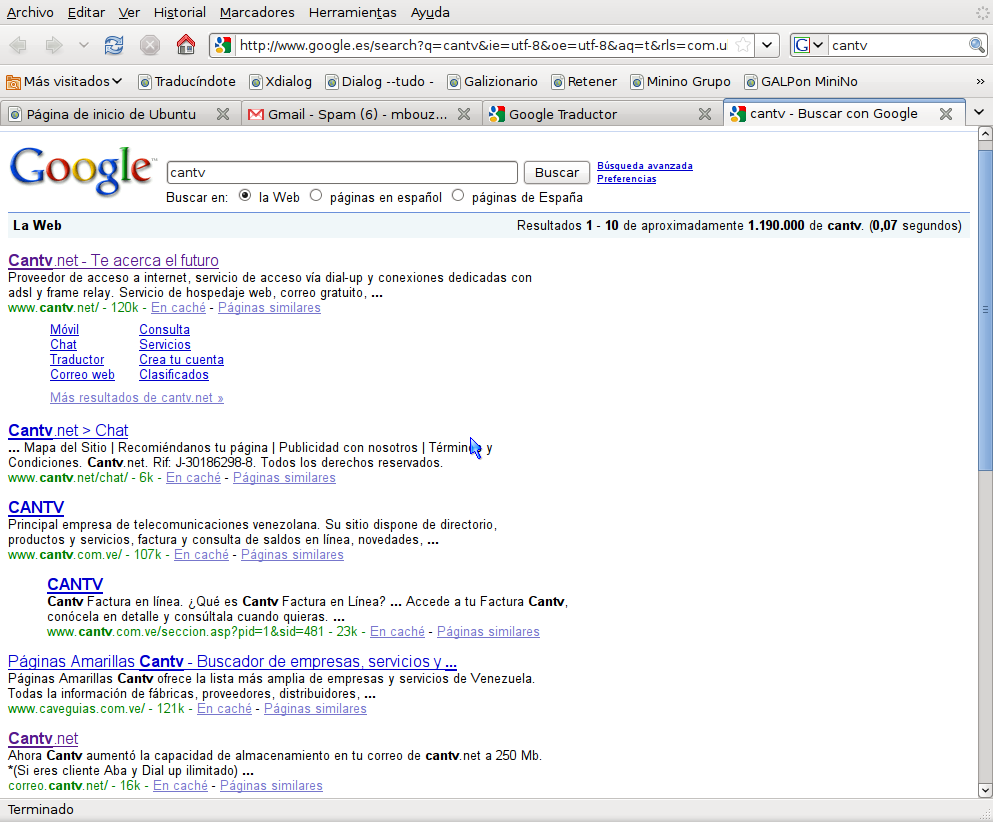Click the Crea tu cuenta sitelink

pos(181,360)
